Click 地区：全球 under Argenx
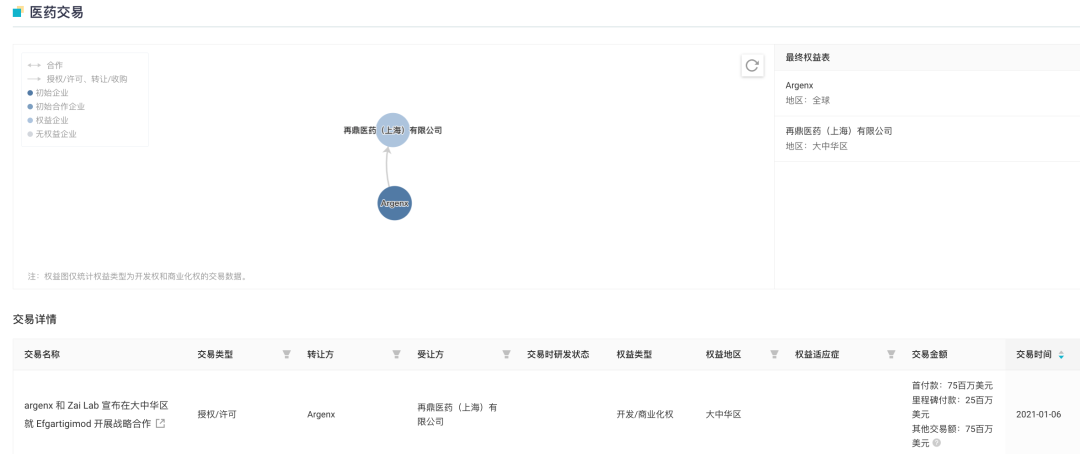The height and width of the screenshot is (454, 1080). [808, 101]
